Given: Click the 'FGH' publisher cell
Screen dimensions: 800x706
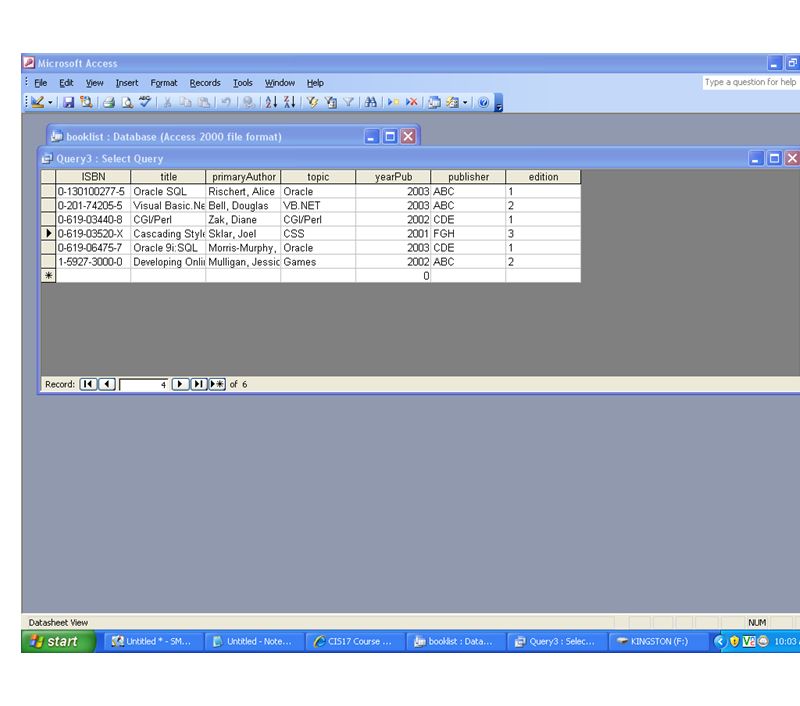Looking at the screenshot, I should click(x=468, y=234).
